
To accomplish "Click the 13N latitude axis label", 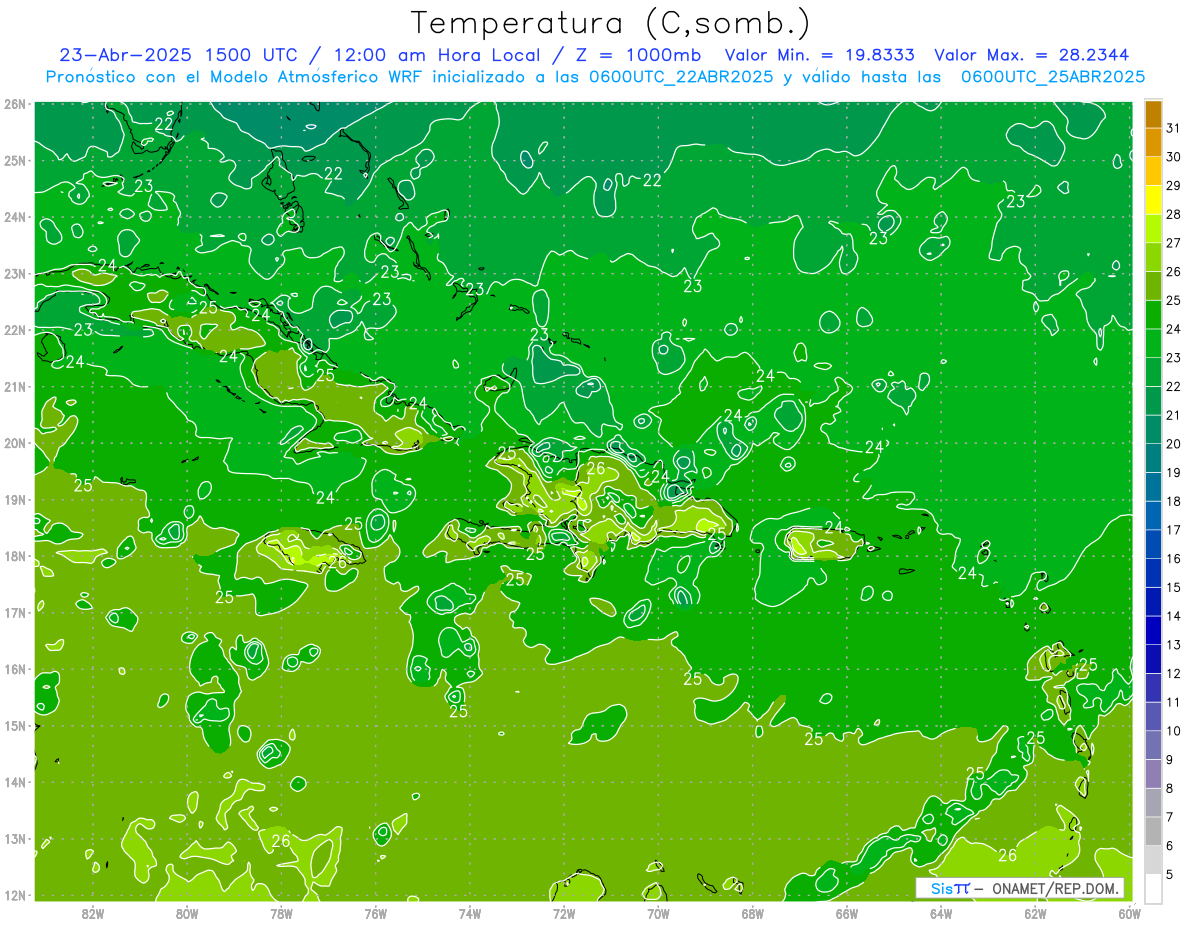I will click(15, 839).
